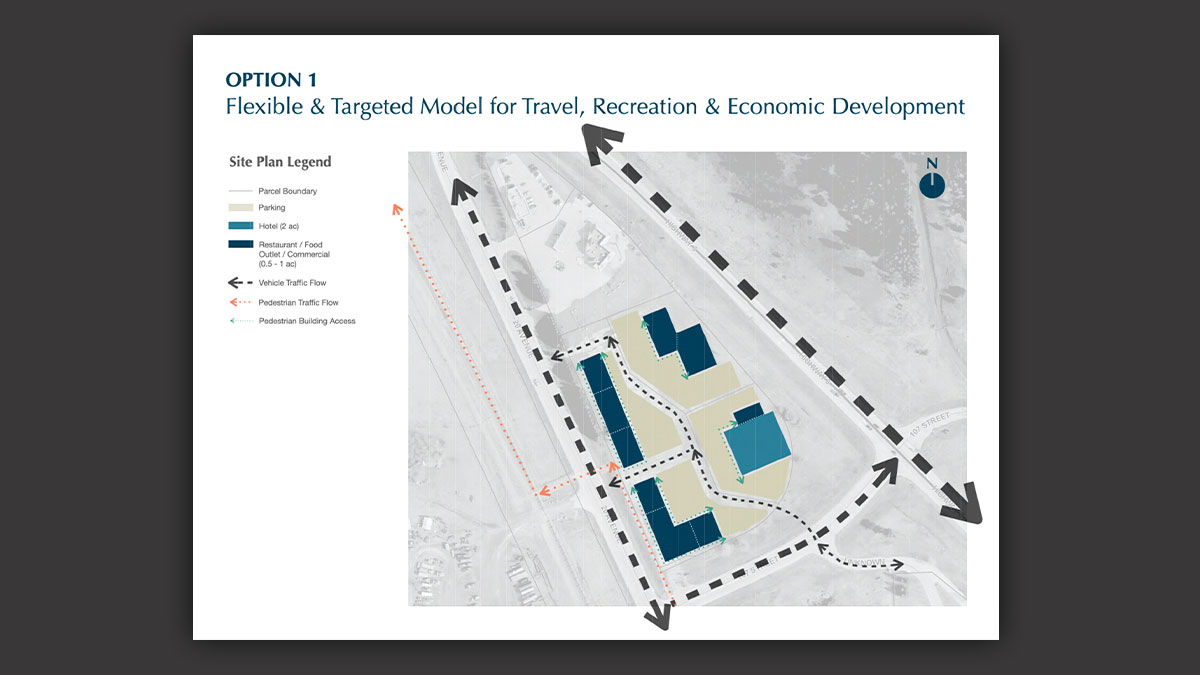Viewport: 1200px width, 675px height.
Task: Click the large arrowhead above the map
Action: point(598,144)
